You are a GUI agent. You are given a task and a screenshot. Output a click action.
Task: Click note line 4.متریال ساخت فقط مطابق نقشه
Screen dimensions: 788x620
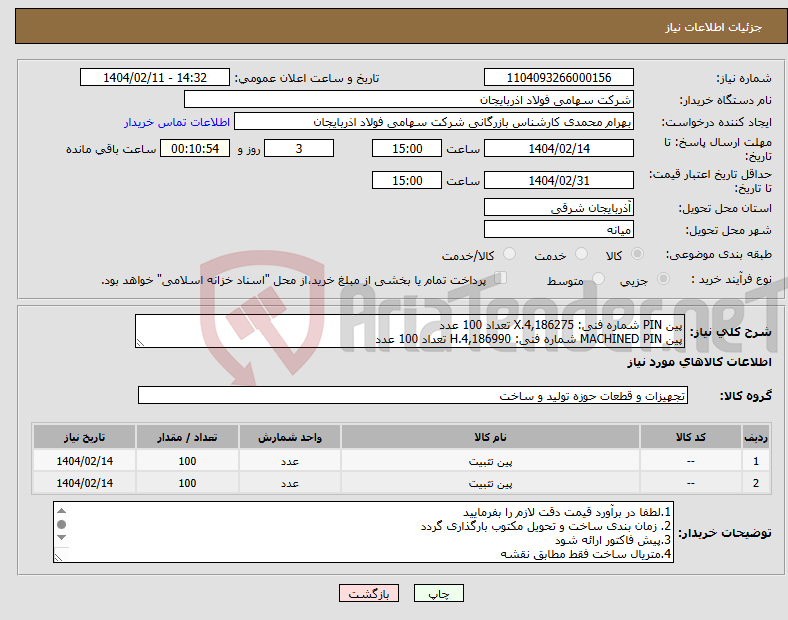click(x=586, y=554)
